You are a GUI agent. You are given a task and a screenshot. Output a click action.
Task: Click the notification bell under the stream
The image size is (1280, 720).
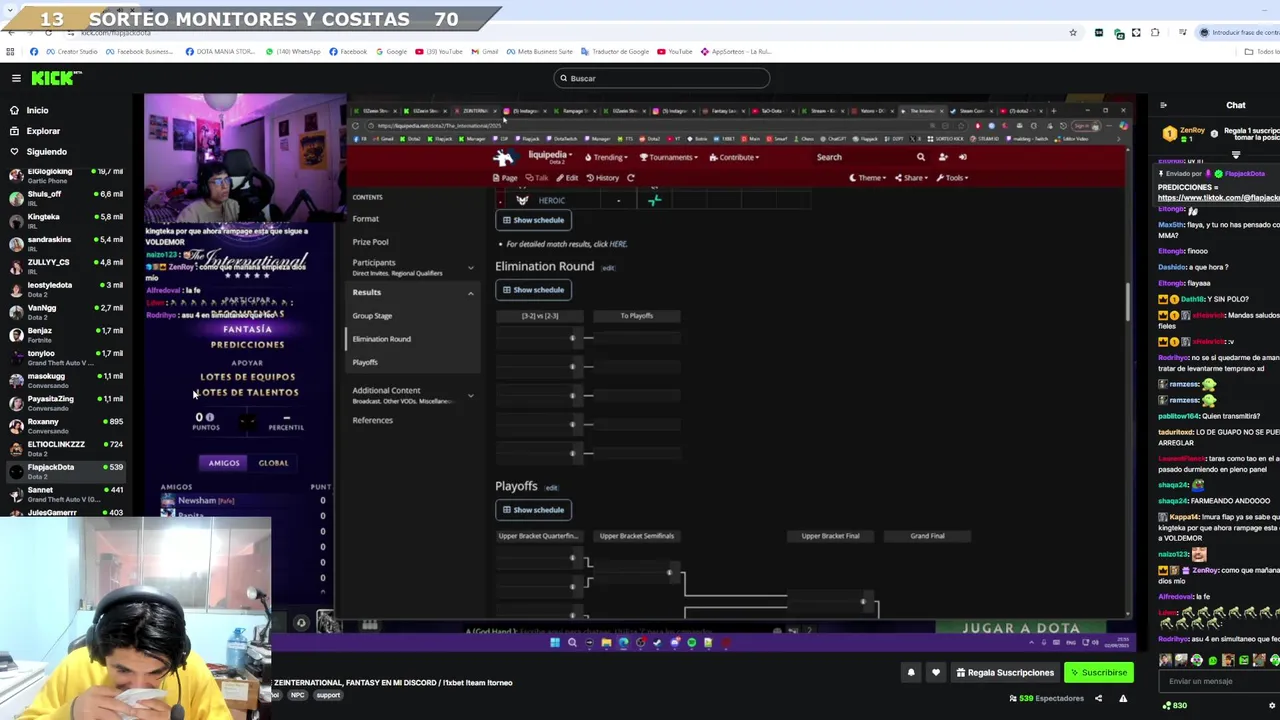(911, 673)
